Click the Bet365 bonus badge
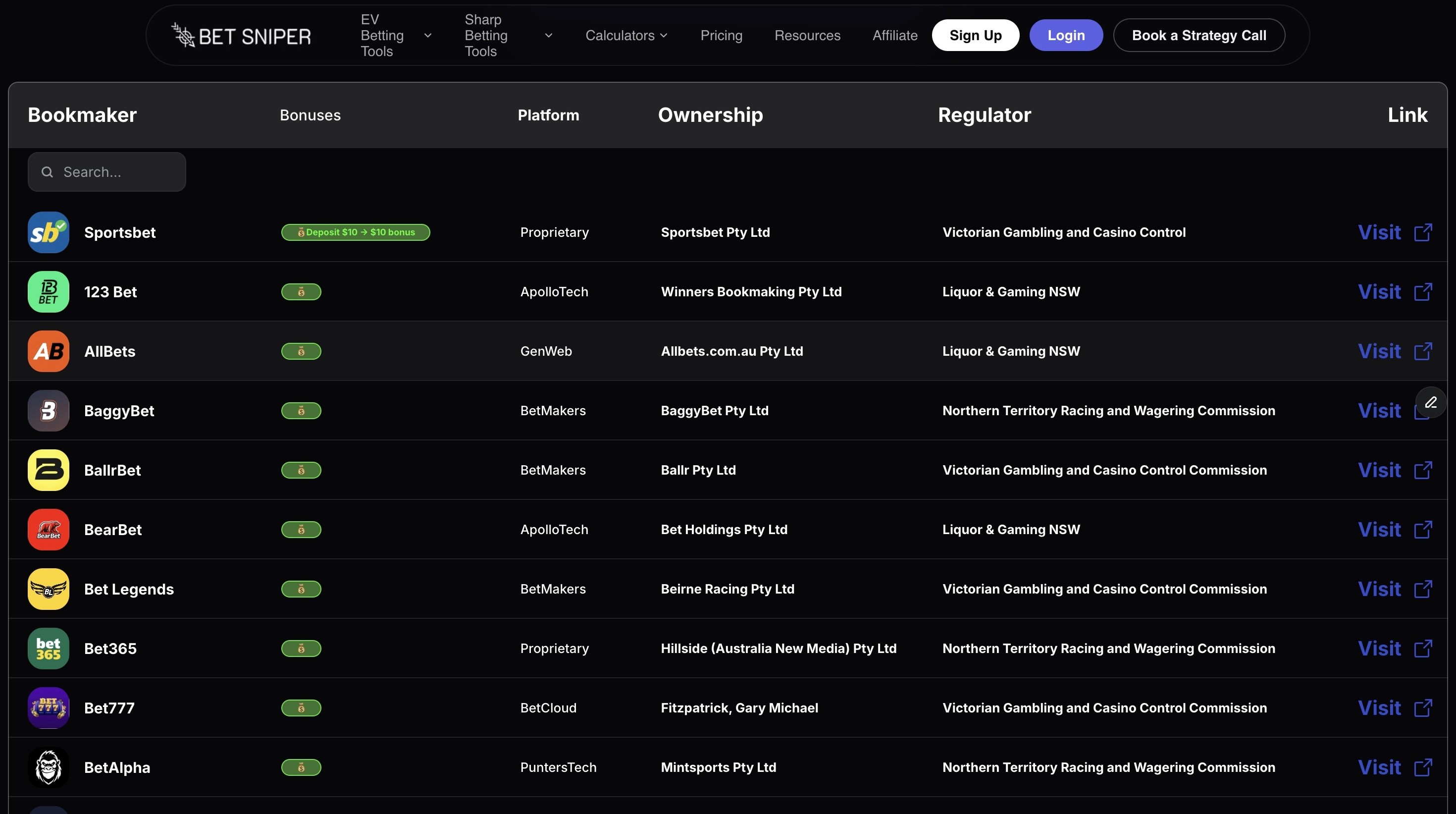This screenshot has width=1456, height=814. click(301, 649)
